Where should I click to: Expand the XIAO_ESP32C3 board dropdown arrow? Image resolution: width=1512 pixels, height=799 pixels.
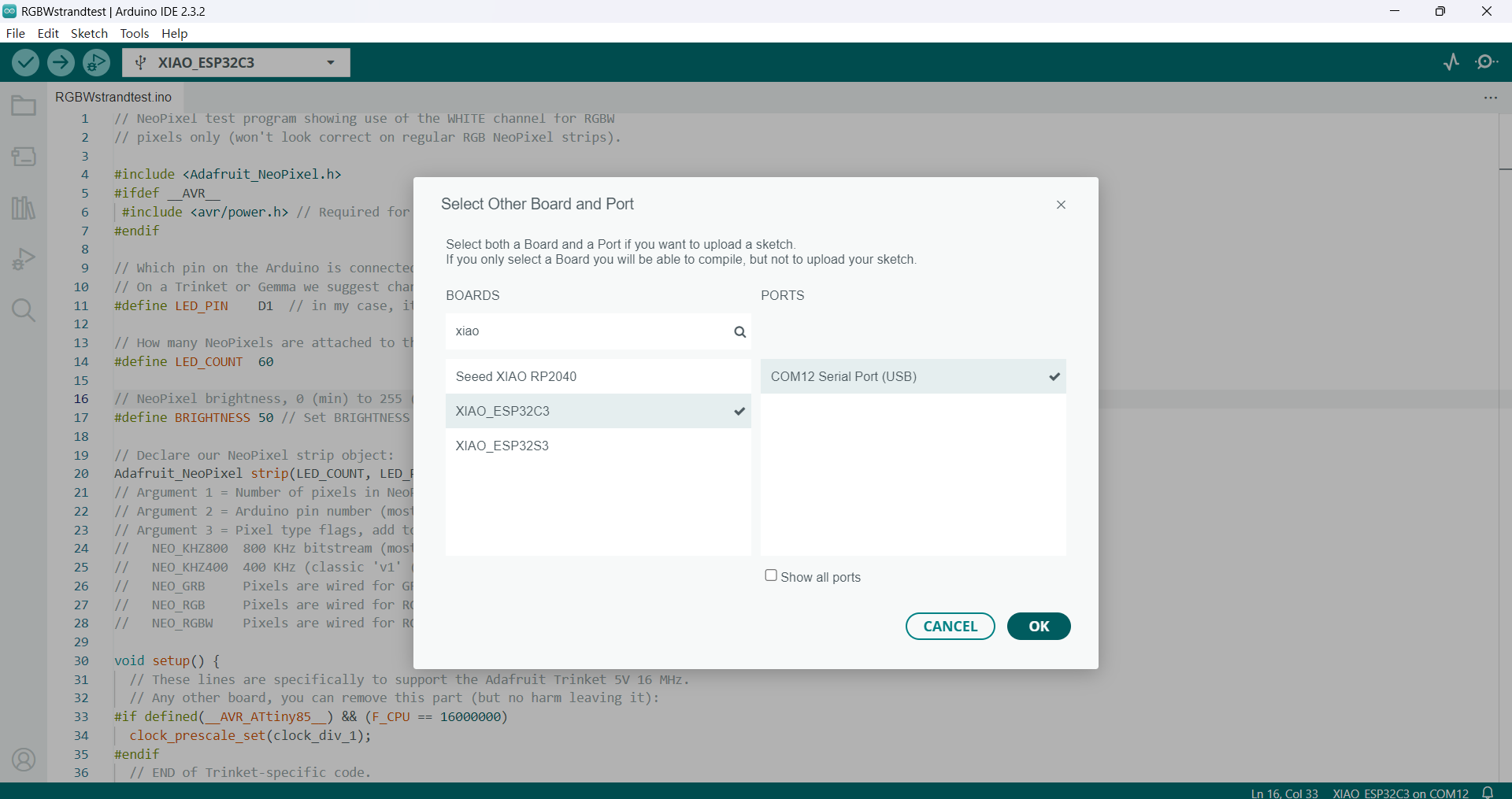click(x=331, y=63)
